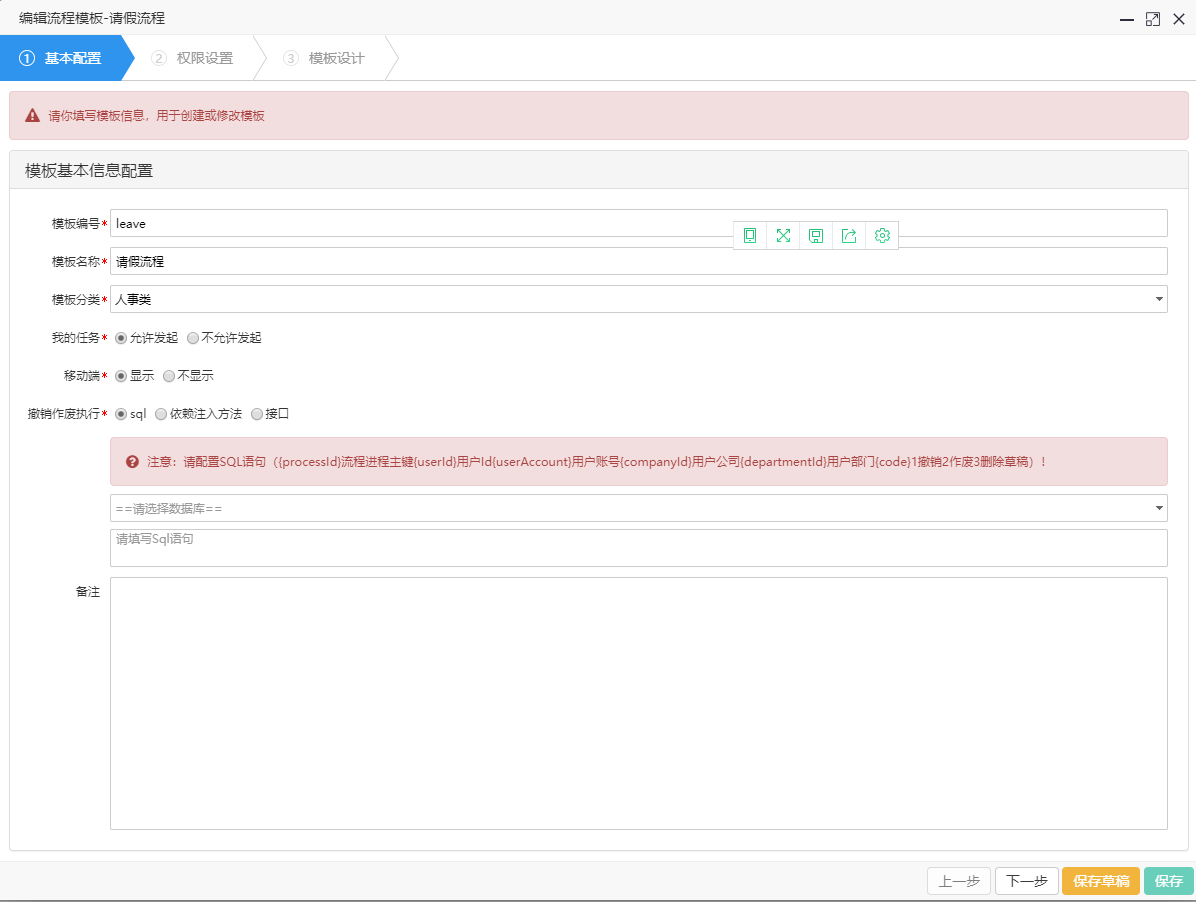Select the 不允许发起 radio option
This screenshot has width=1196, height=902.
[193, 338]
